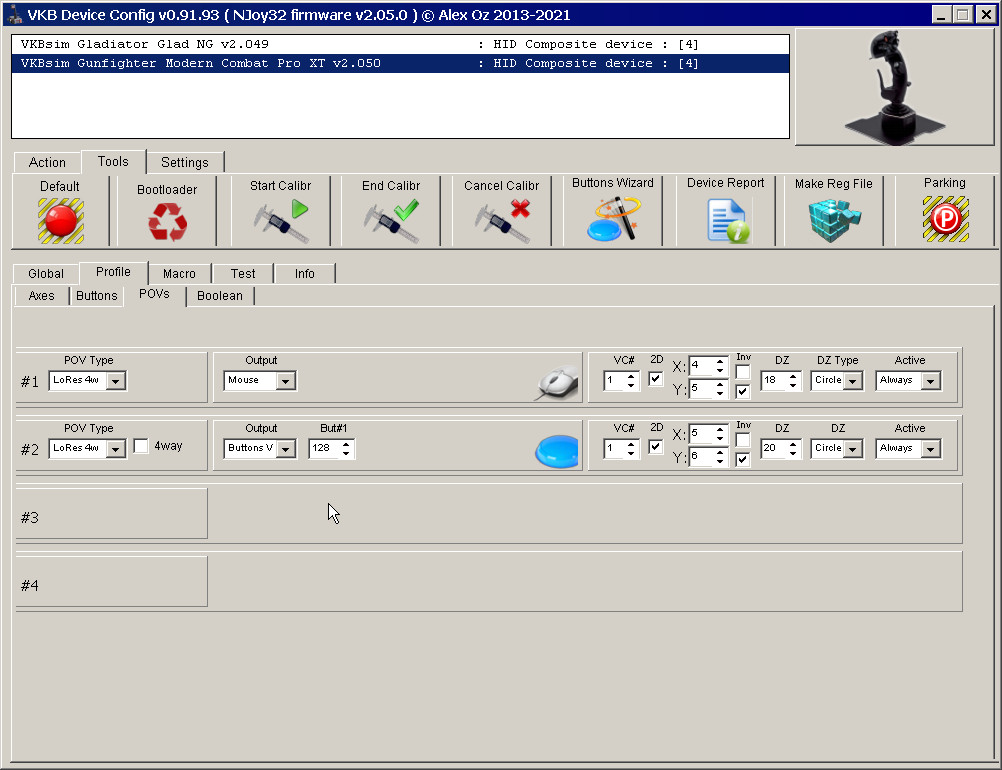Screen dimensions: 1002x770
Task: Select VKBsim Gladiator Glad NG device row
Action: (400, 44)
